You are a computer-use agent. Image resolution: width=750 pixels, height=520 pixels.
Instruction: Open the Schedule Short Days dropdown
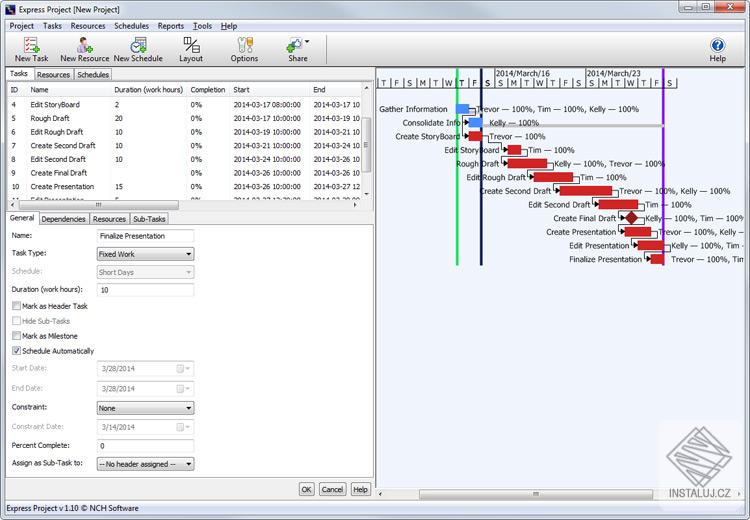pyautogui.click(x=145, y=272)
